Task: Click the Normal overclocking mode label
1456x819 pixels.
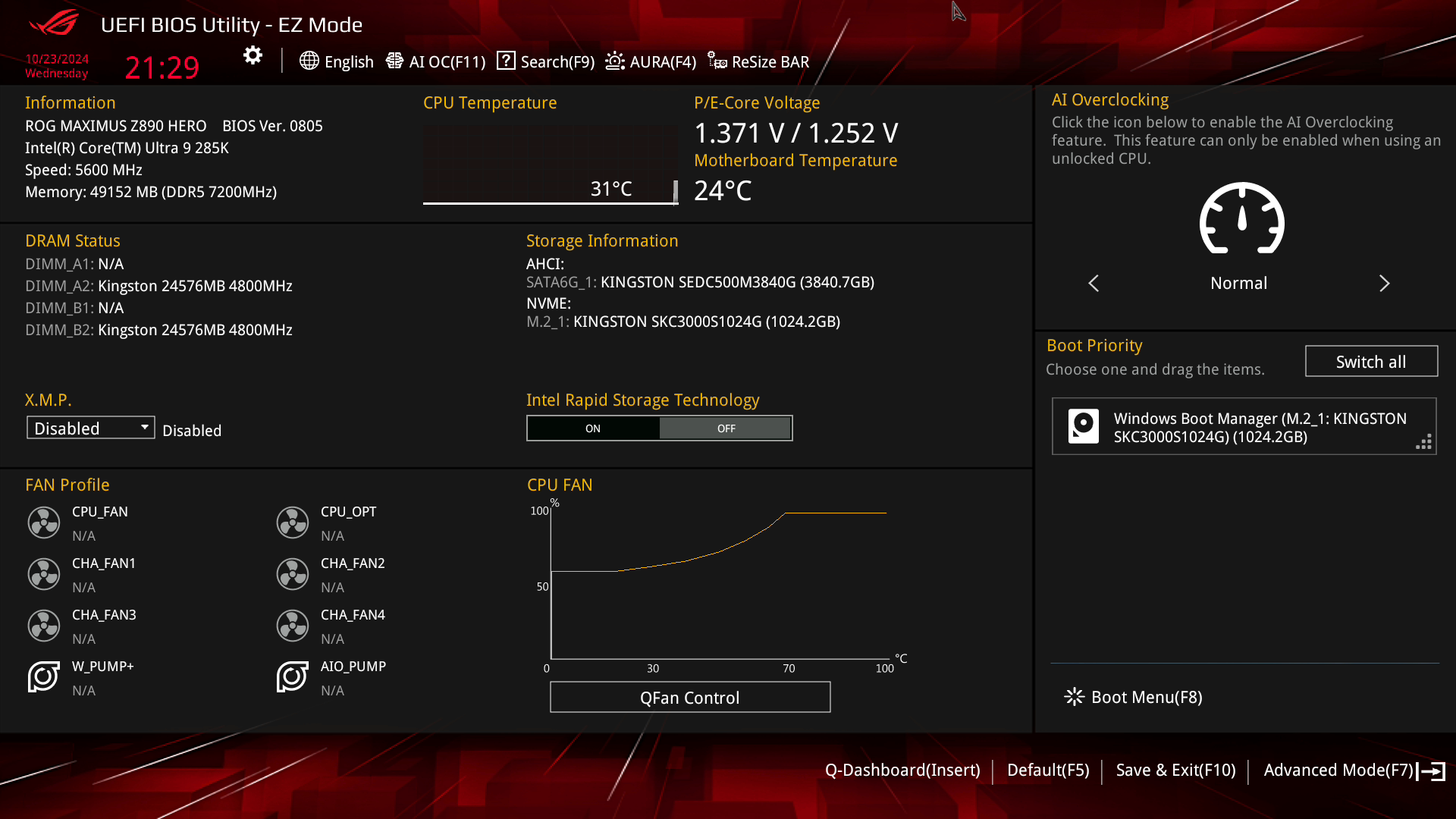Action: click(1238, 284)
